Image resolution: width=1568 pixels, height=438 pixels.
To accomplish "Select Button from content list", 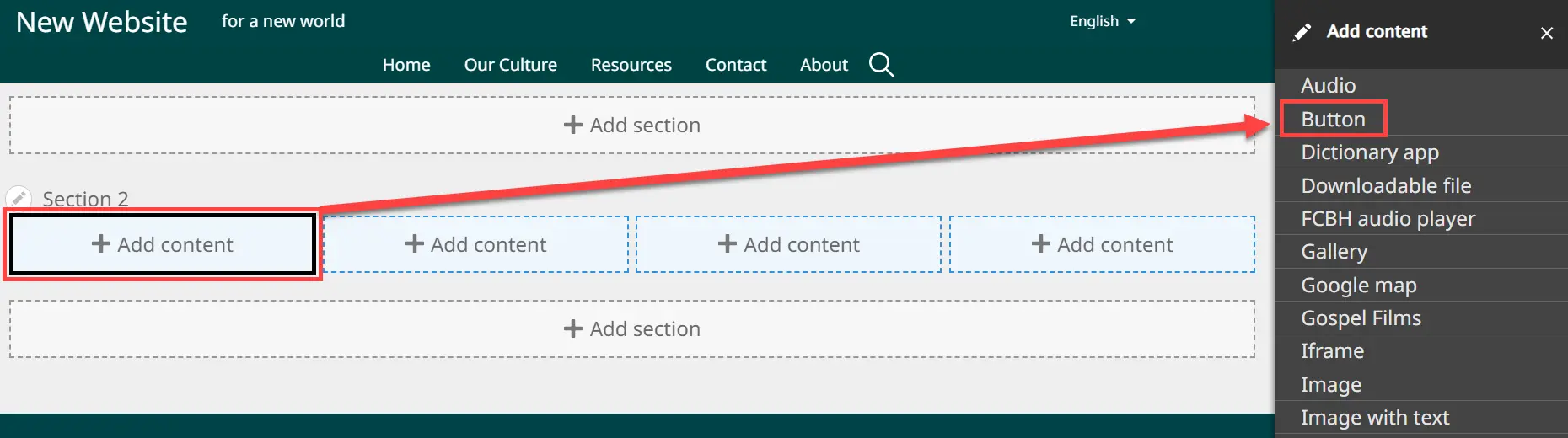I will [x=1333, y=119].
